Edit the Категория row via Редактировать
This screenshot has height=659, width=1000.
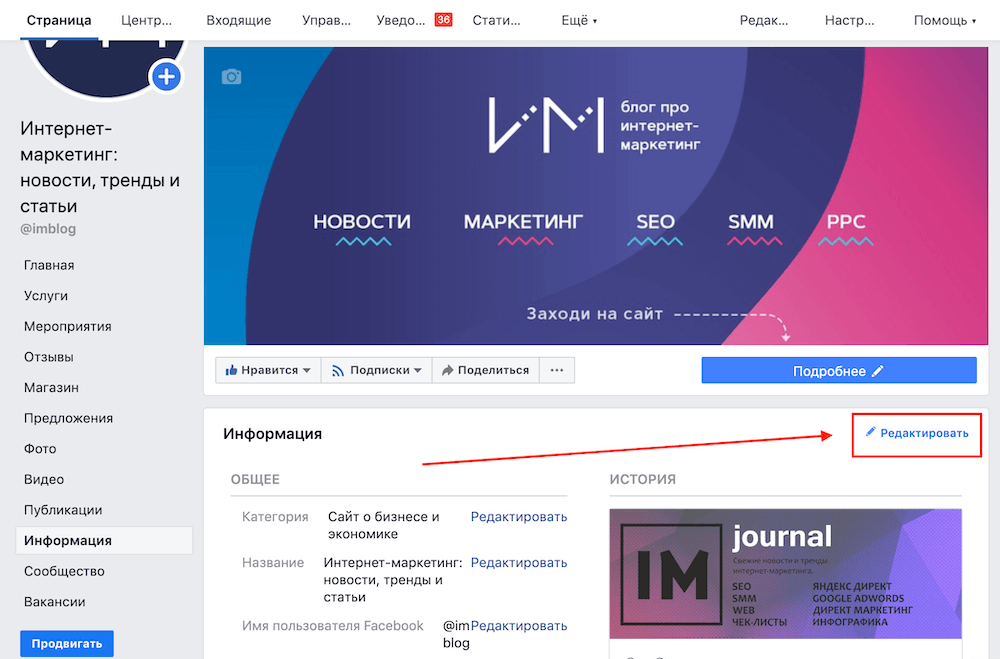pos(518,517)
